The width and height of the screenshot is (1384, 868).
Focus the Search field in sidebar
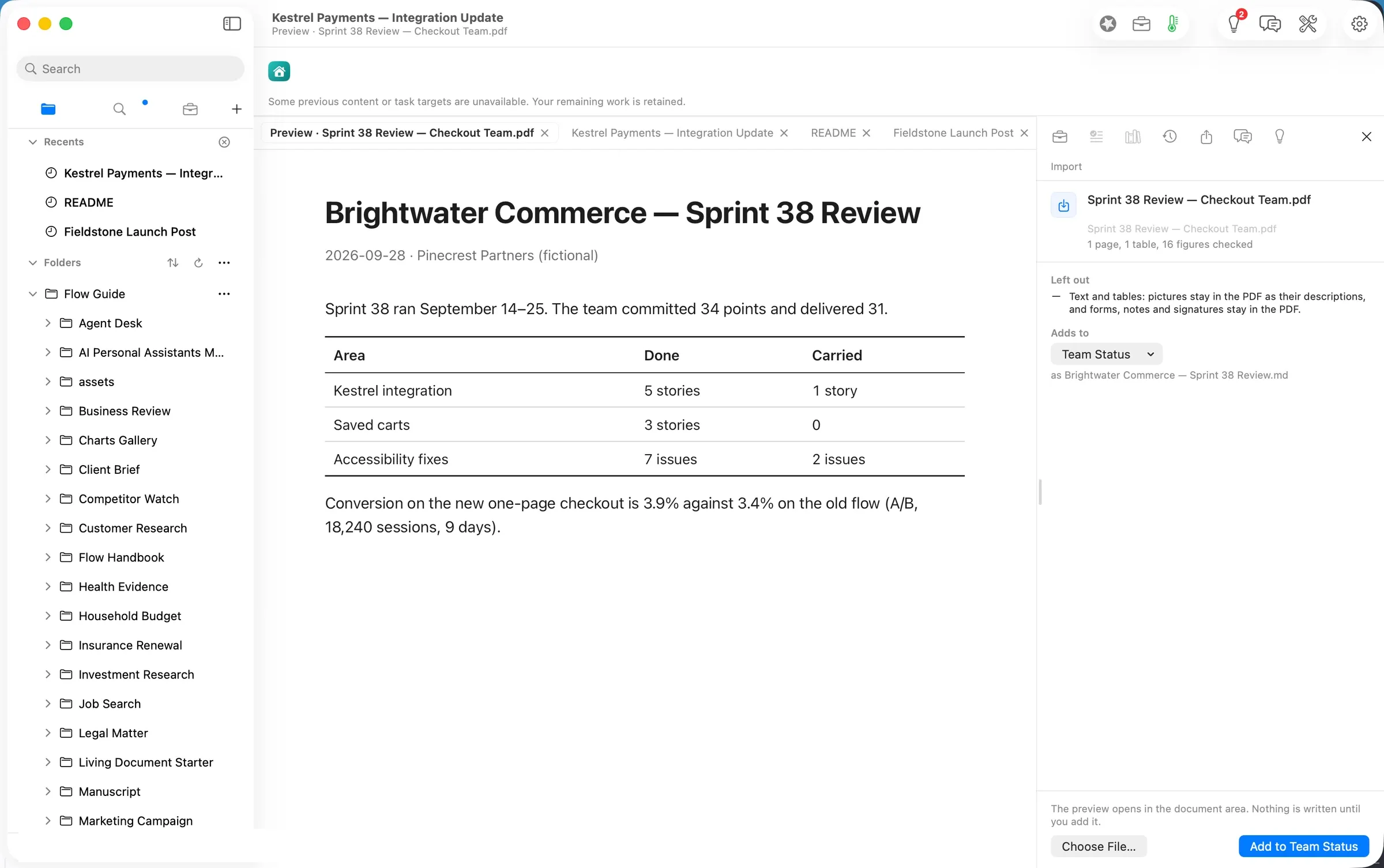[130, 69]
